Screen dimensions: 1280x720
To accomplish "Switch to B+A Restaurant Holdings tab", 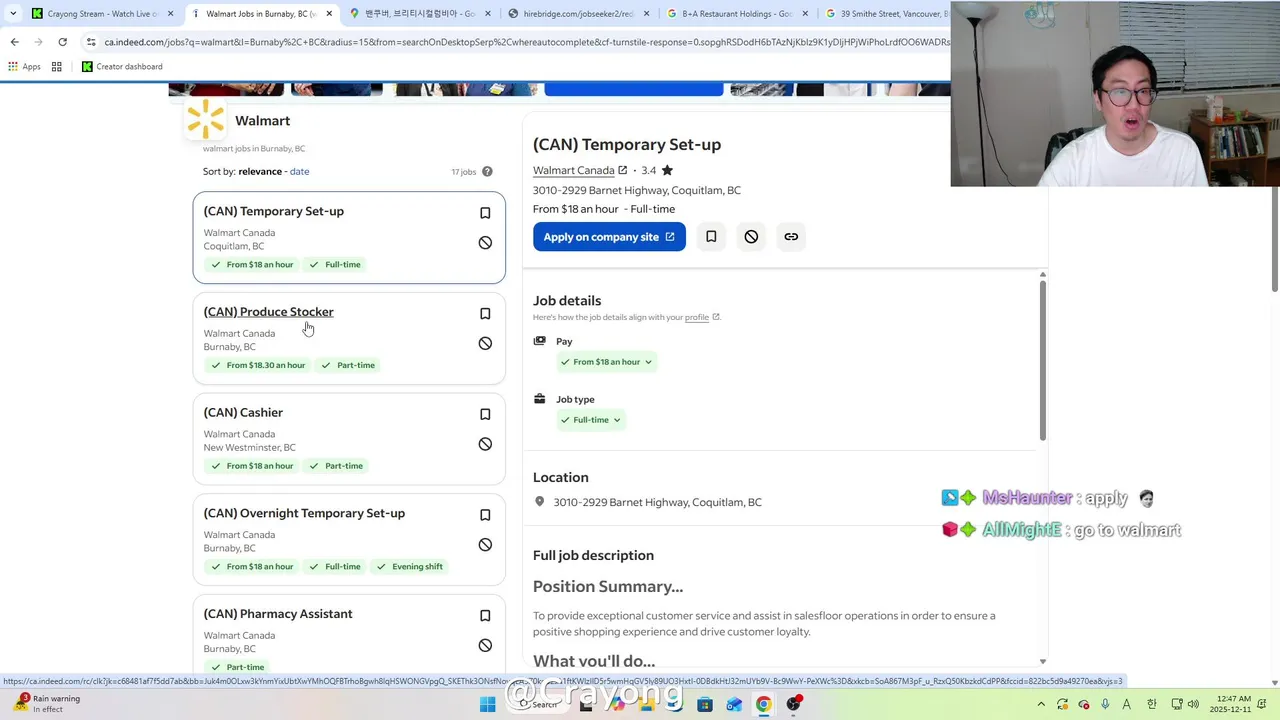I will tap(737, 14).
